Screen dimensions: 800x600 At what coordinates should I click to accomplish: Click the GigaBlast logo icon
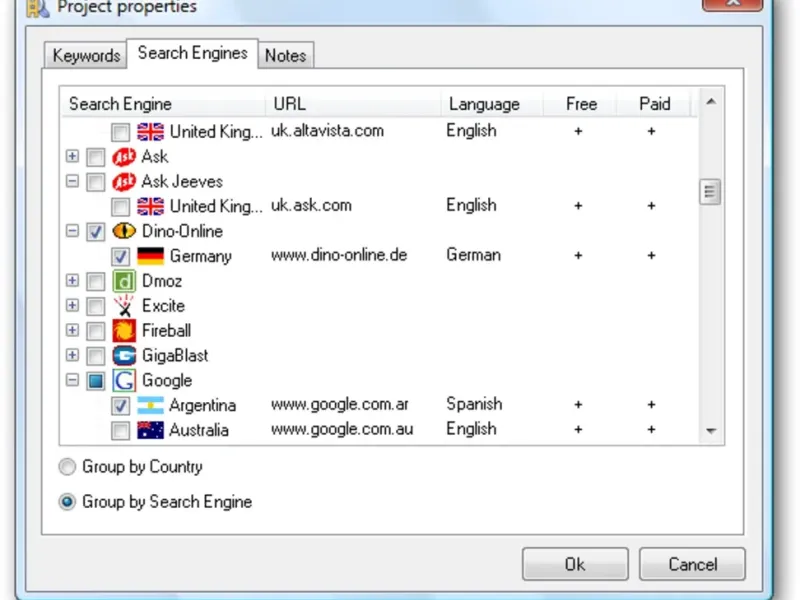(124, 356)
